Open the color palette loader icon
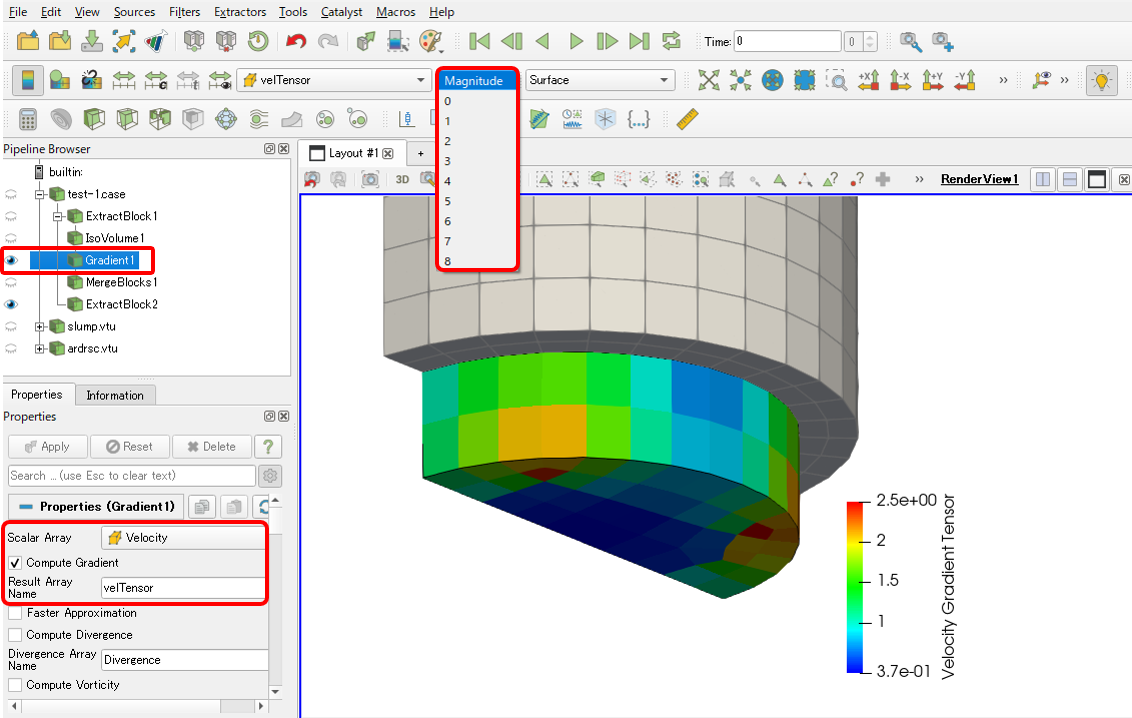 [430, 41]
